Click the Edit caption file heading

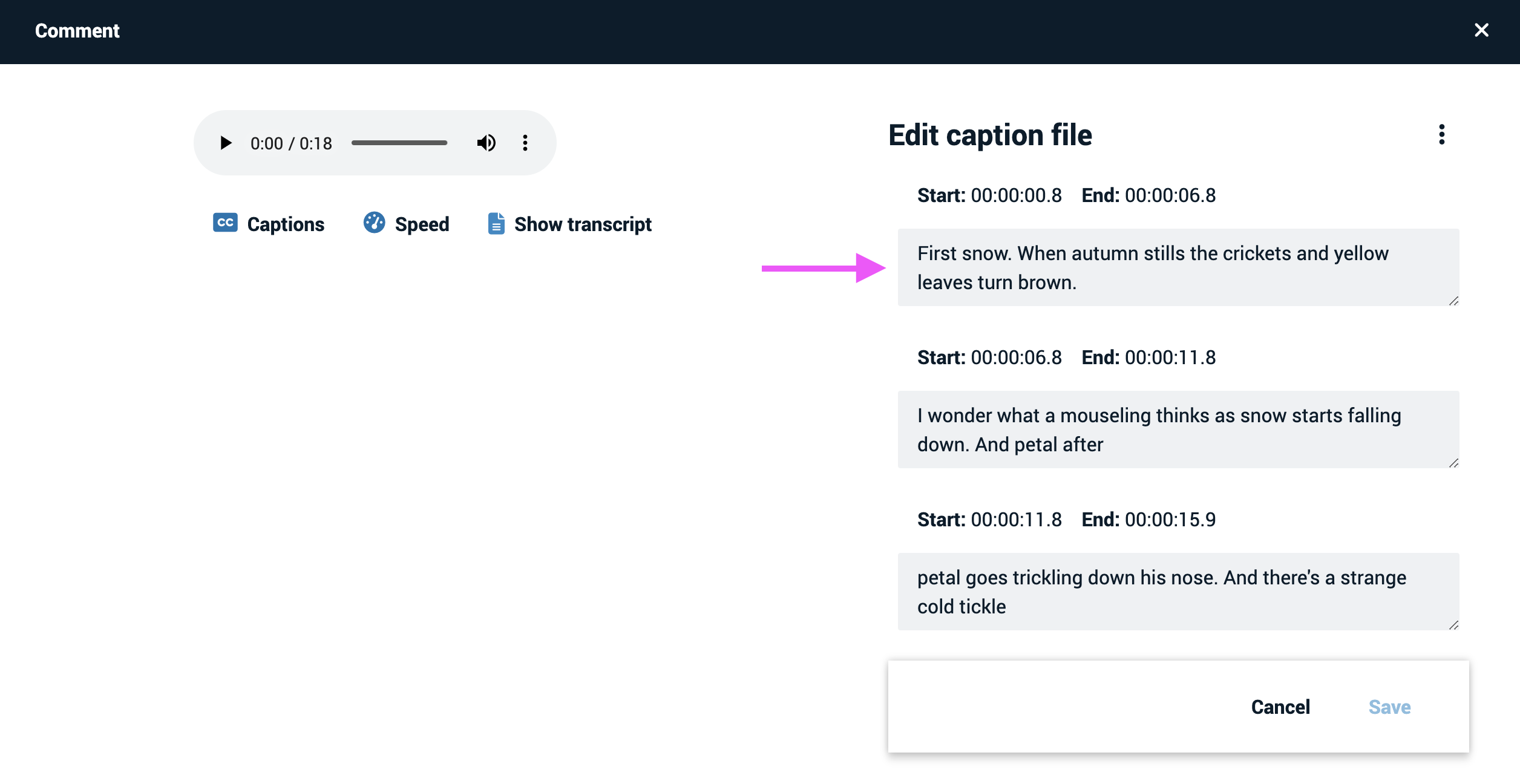(990, 135)
